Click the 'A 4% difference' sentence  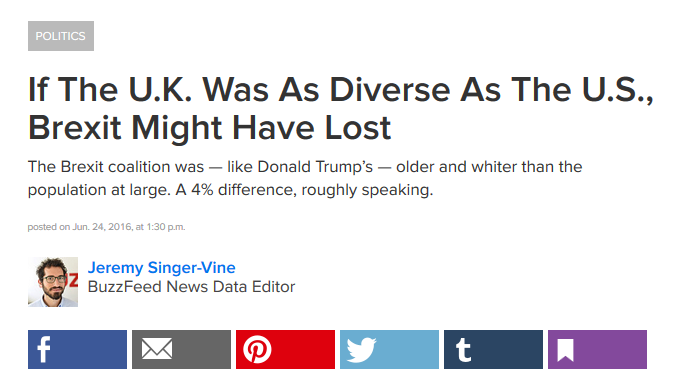304,190
